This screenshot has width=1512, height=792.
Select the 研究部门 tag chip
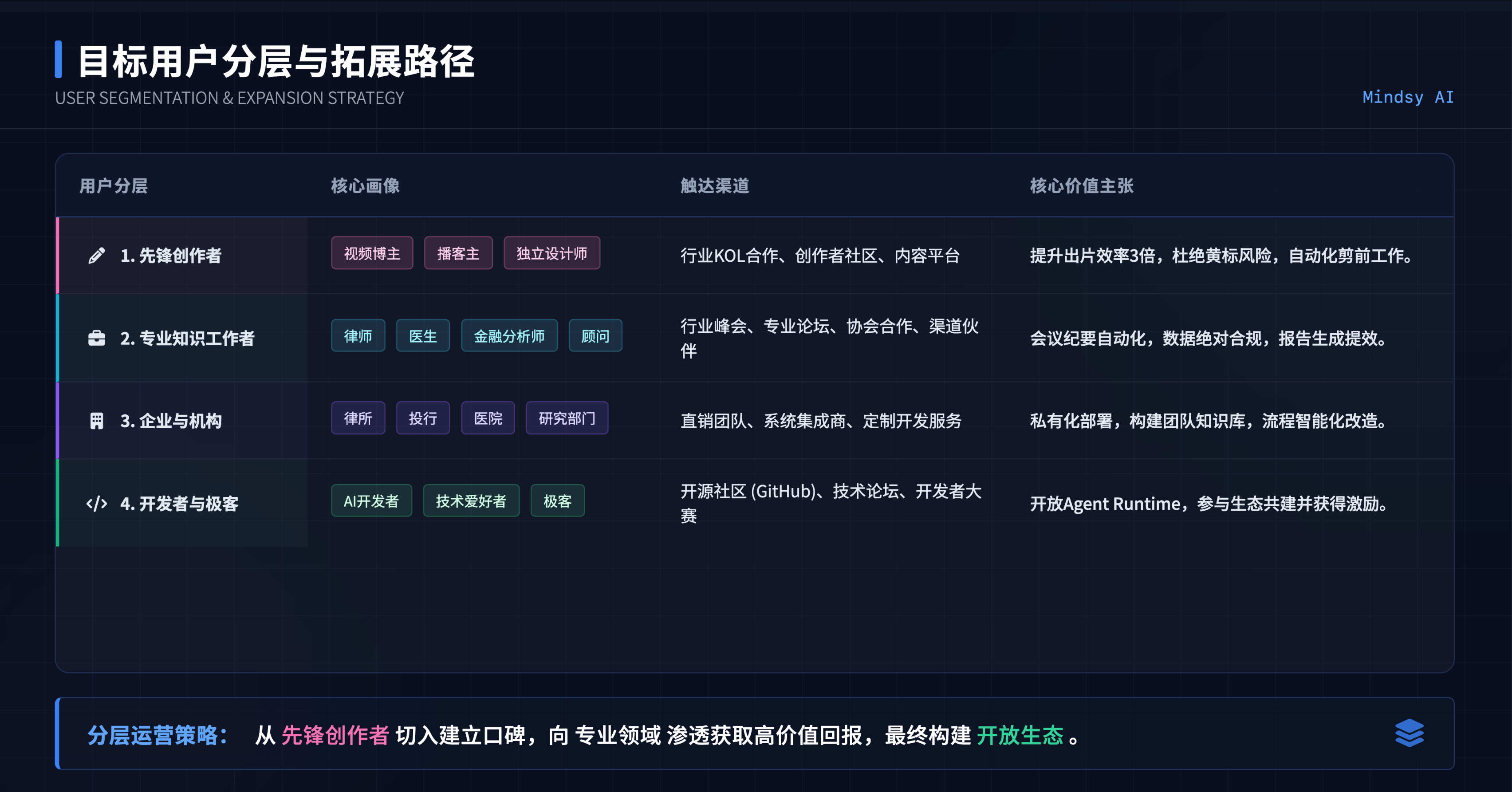click(x=567, y=418)
